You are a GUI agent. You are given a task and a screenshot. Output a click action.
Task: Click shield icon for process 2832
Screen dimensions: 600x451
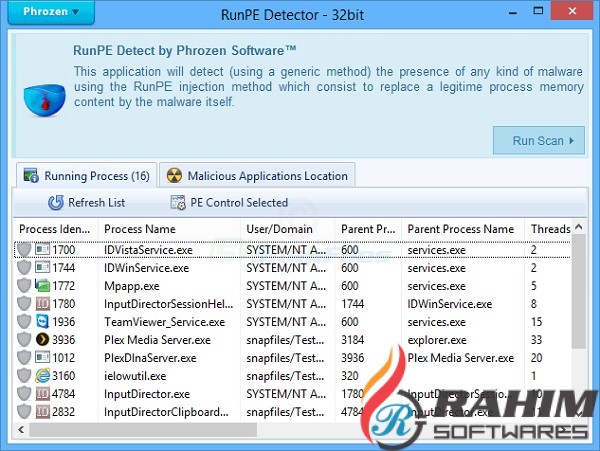point(24,412)
